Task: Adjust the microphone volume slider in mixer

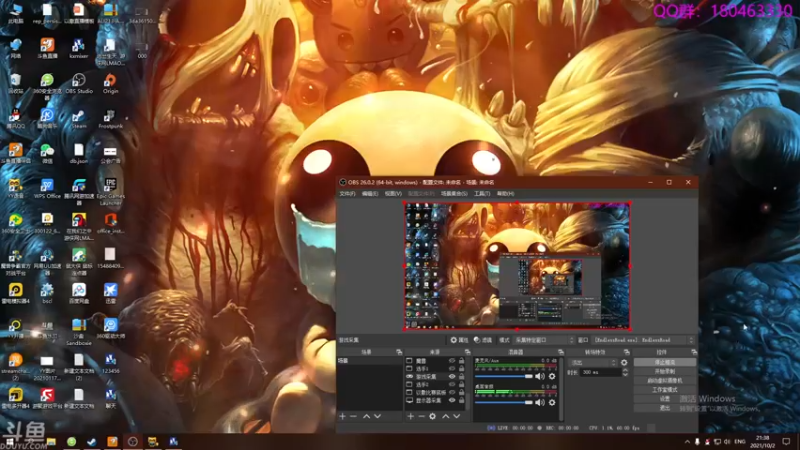Action: 505,376
